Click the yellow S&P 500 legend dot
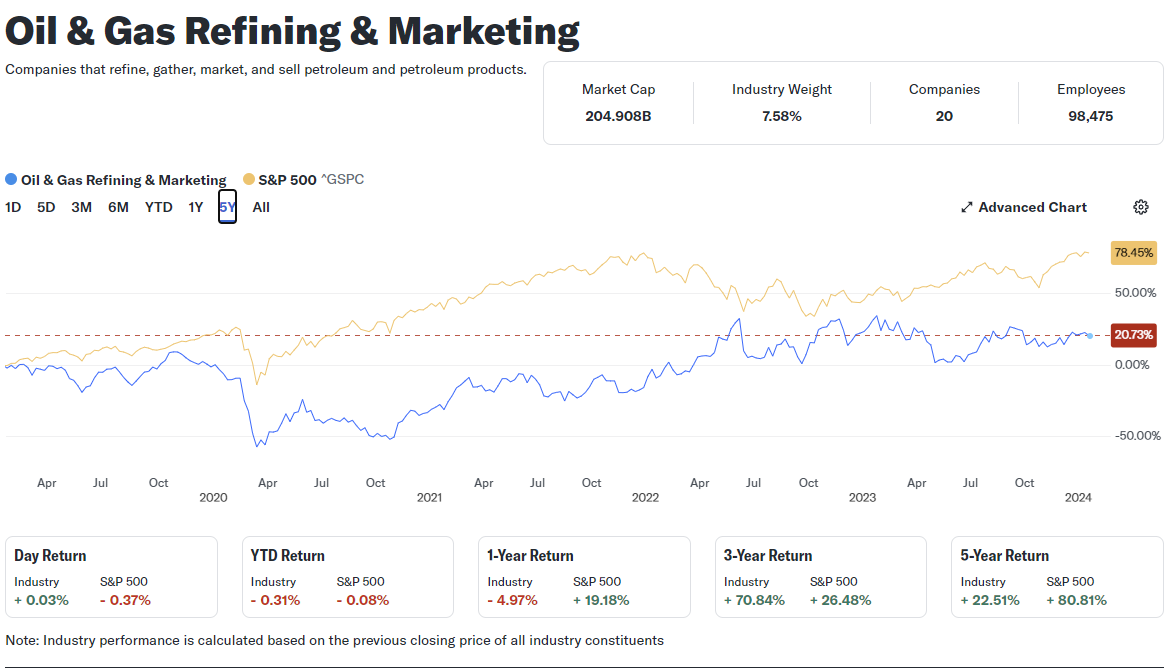This screenshot has width=1176, height=671. (249, 180)
